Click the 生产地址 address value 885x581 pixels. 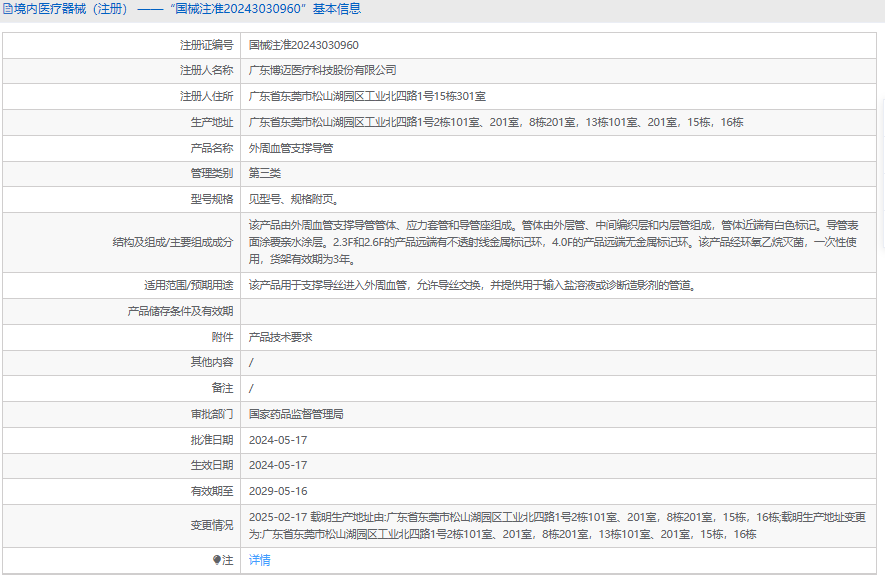tap(495, 123)
